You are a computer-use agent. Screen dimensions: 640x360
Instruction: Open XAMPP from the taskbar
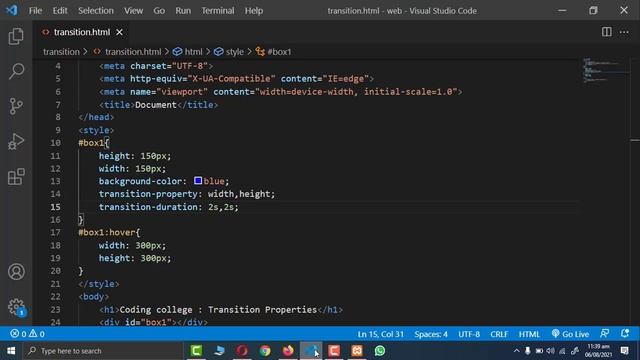coord(357,351)
